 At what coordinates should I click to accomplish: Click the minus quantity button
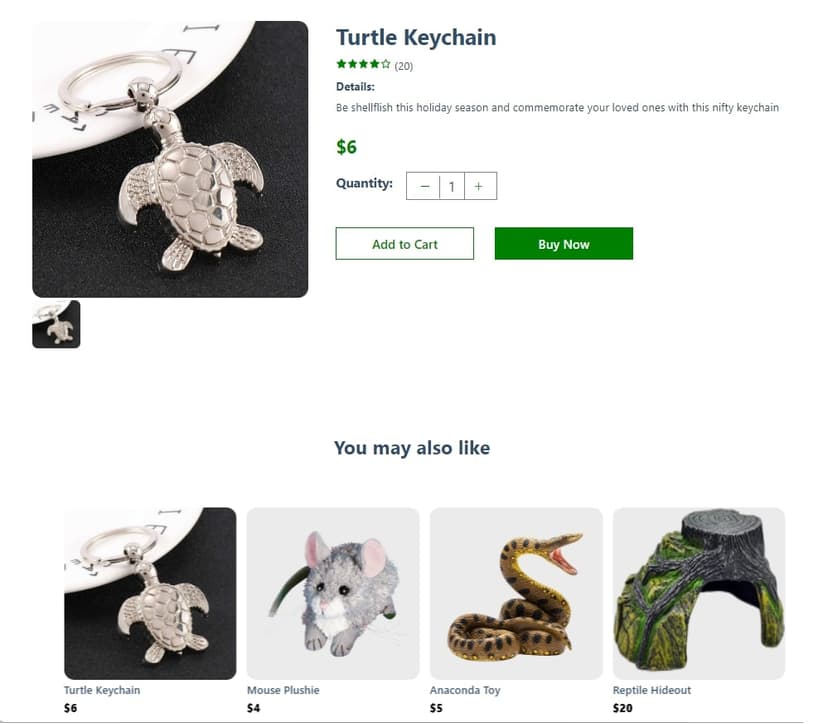click(424, 186)
